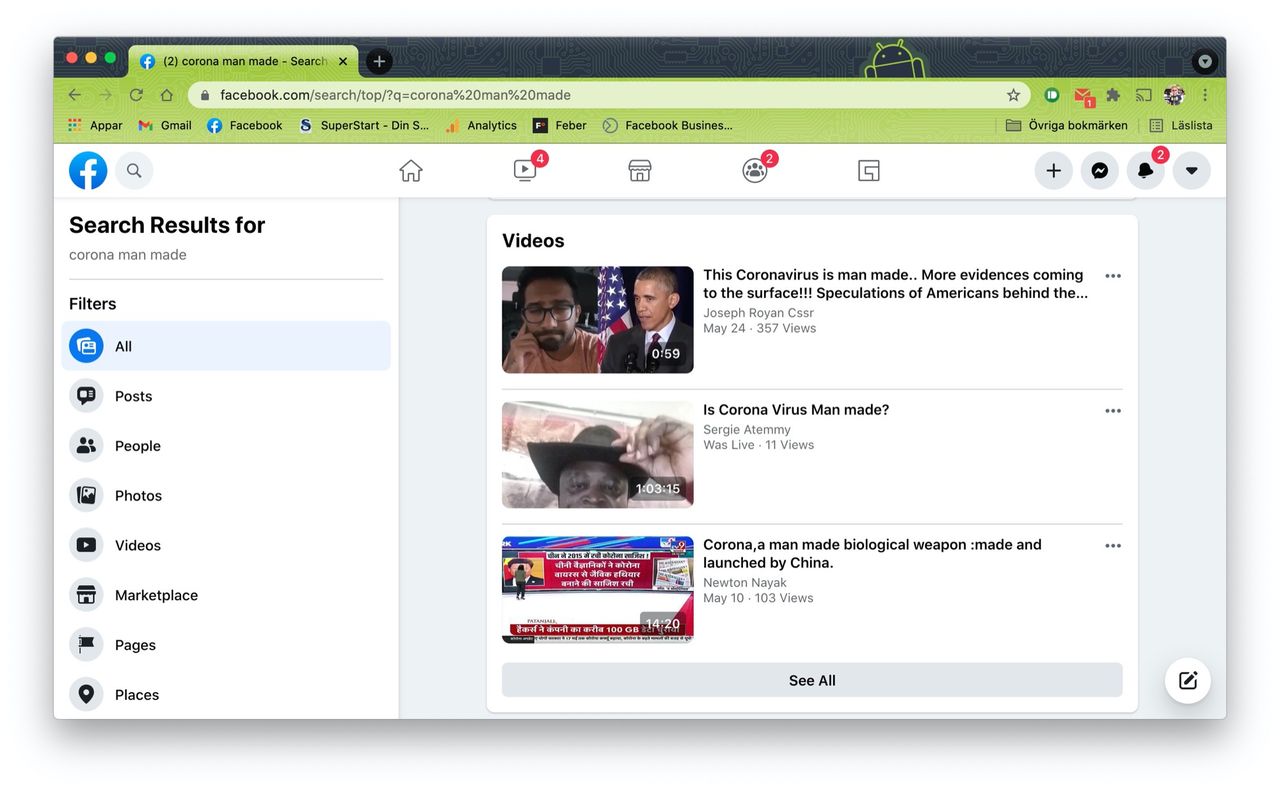
Task: Open 'This Coronavirus is man made' video title
Action: coord(895,284)
